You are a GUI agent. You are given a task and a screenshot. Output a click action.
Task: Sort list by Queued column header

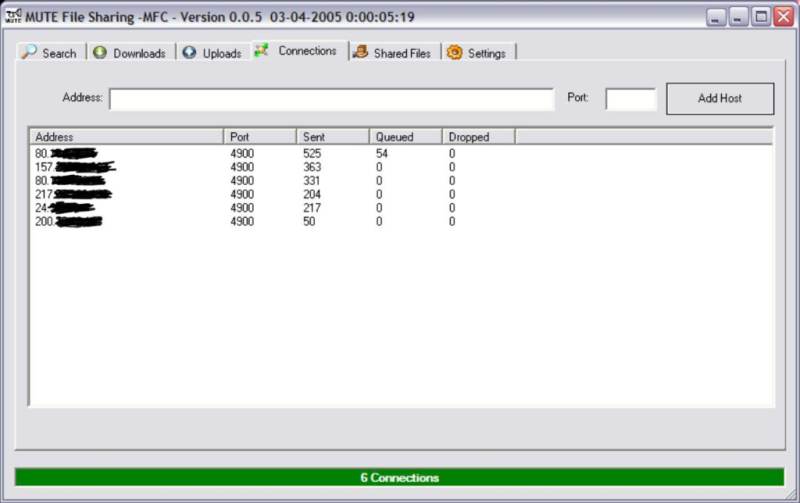coord(406,137)
